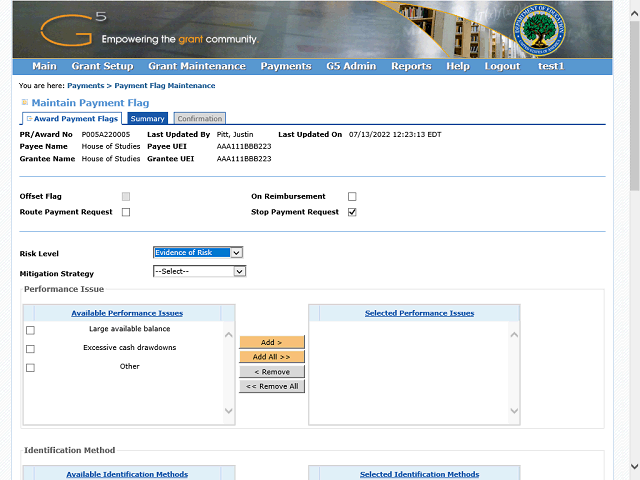Select the Large available balance checkbox
Screen dimensions: 640x480
30,330
